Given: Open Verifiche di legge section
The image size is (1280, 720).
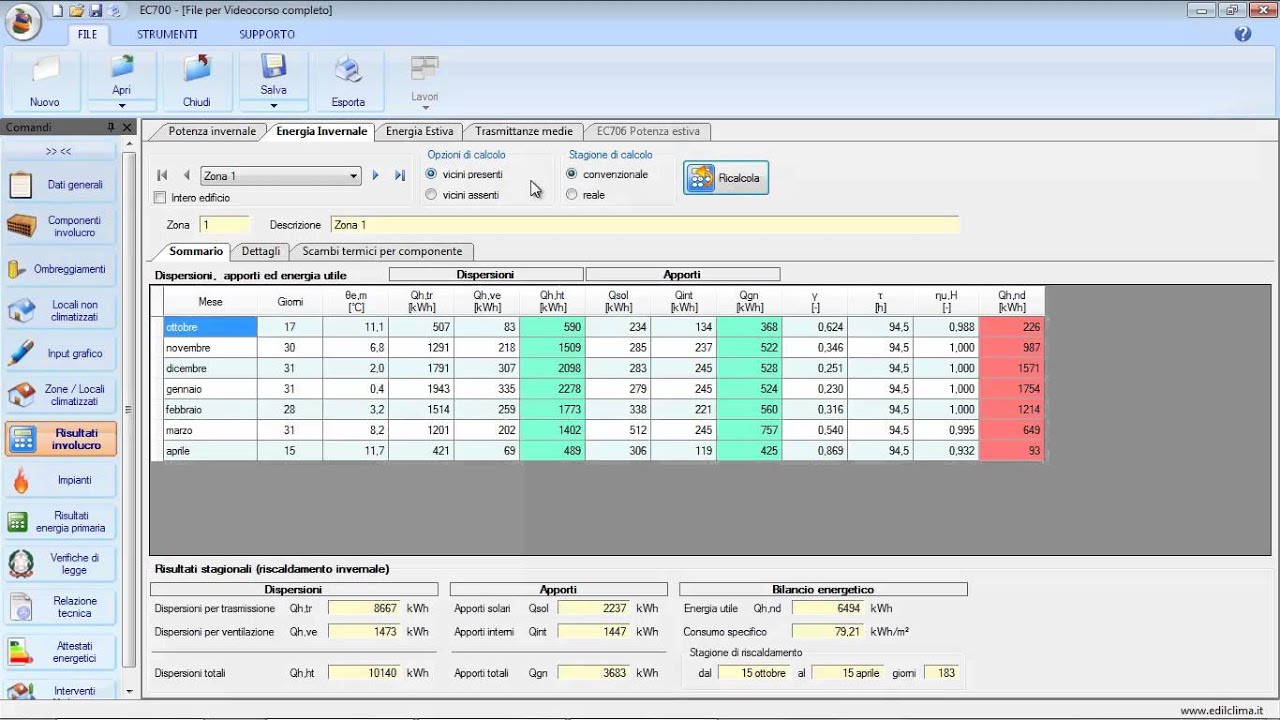Looking at the screenshot, I should point(61,564).
